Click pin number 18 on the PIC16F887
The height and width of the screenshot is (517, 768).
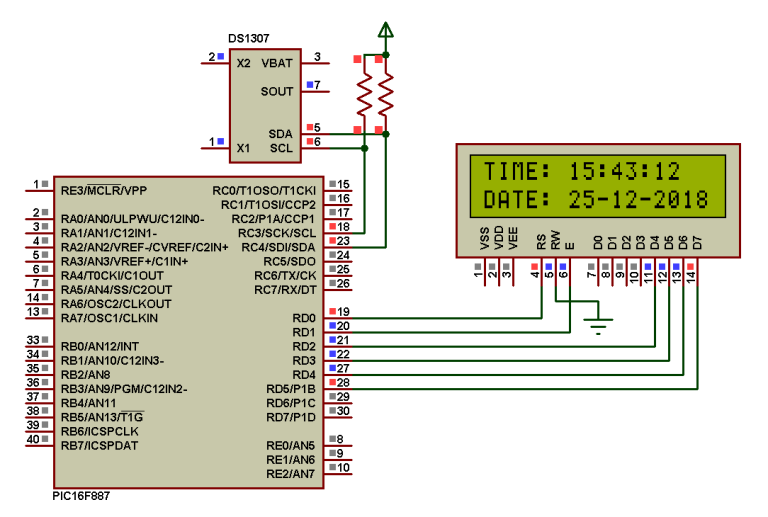click(343, 227)
